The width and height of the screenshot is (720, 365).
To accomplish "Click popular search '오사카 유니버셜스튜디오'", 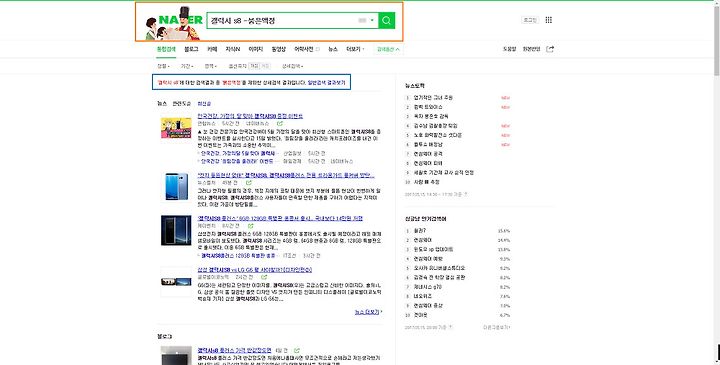I will coord(439,268).
